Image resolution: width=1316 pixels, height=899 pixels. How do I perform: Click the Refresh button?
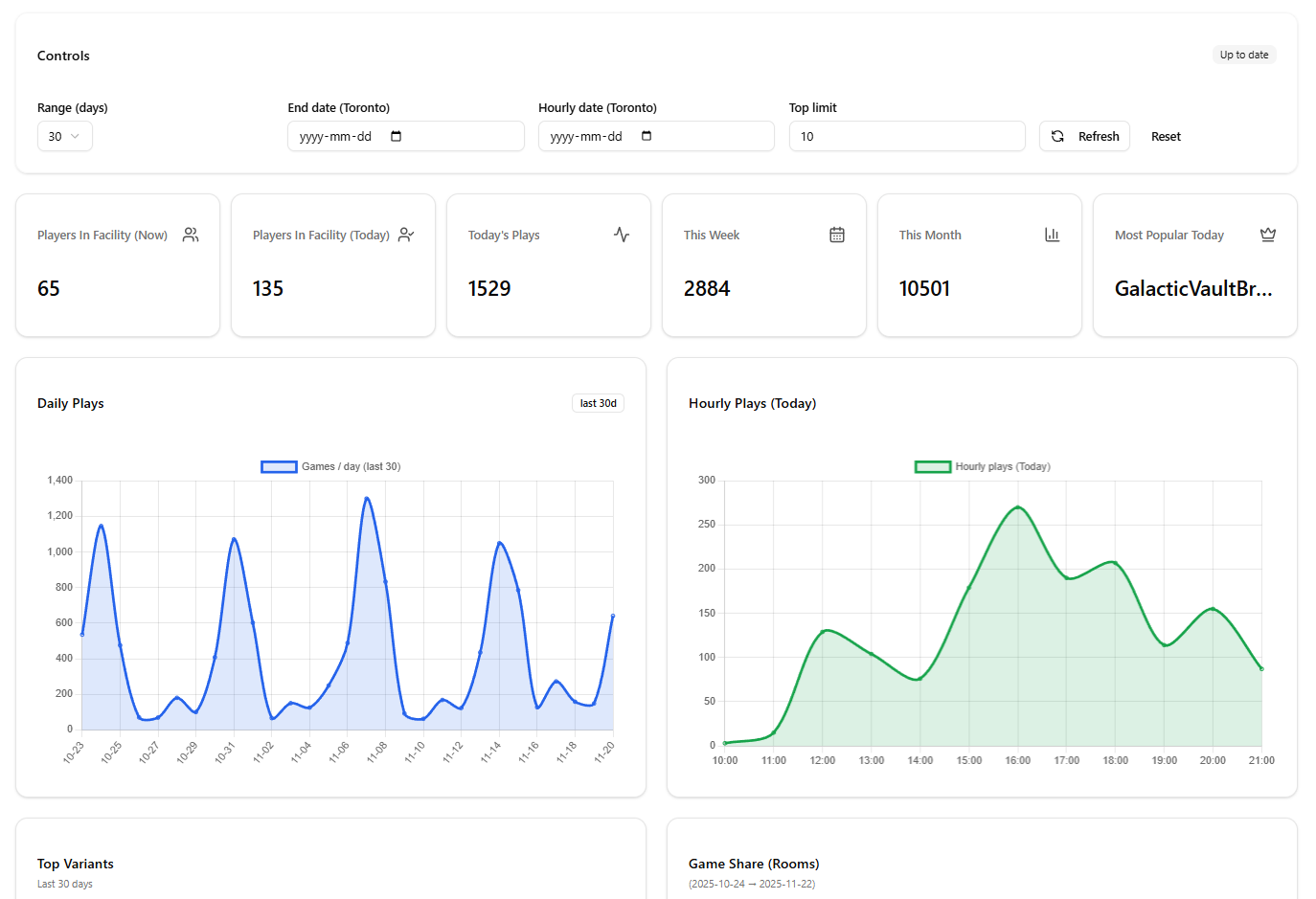tap(1084, 136)
